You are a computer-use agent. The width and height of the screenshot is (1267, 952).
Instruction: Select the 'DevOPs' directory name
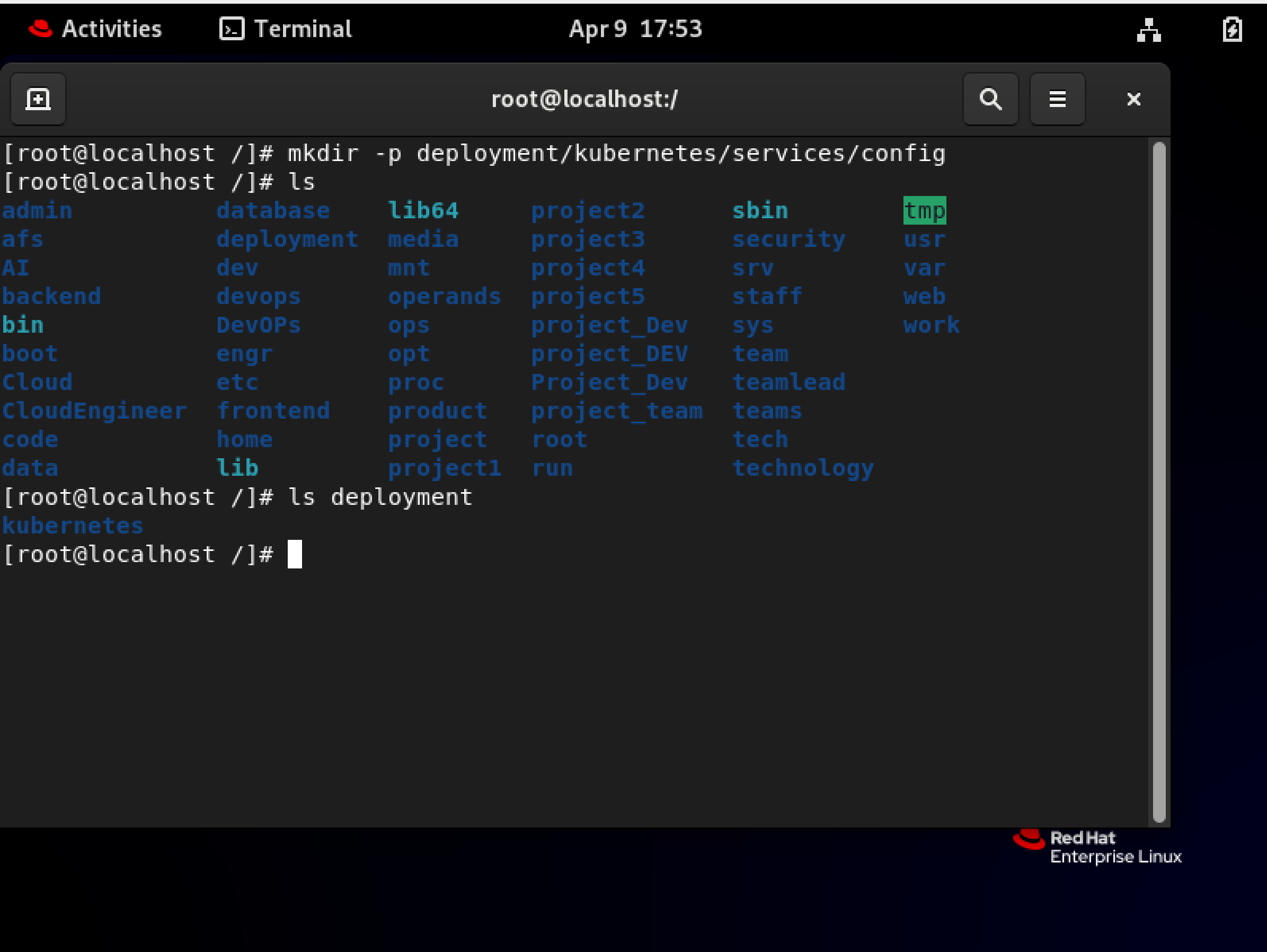tap(258, 325)
